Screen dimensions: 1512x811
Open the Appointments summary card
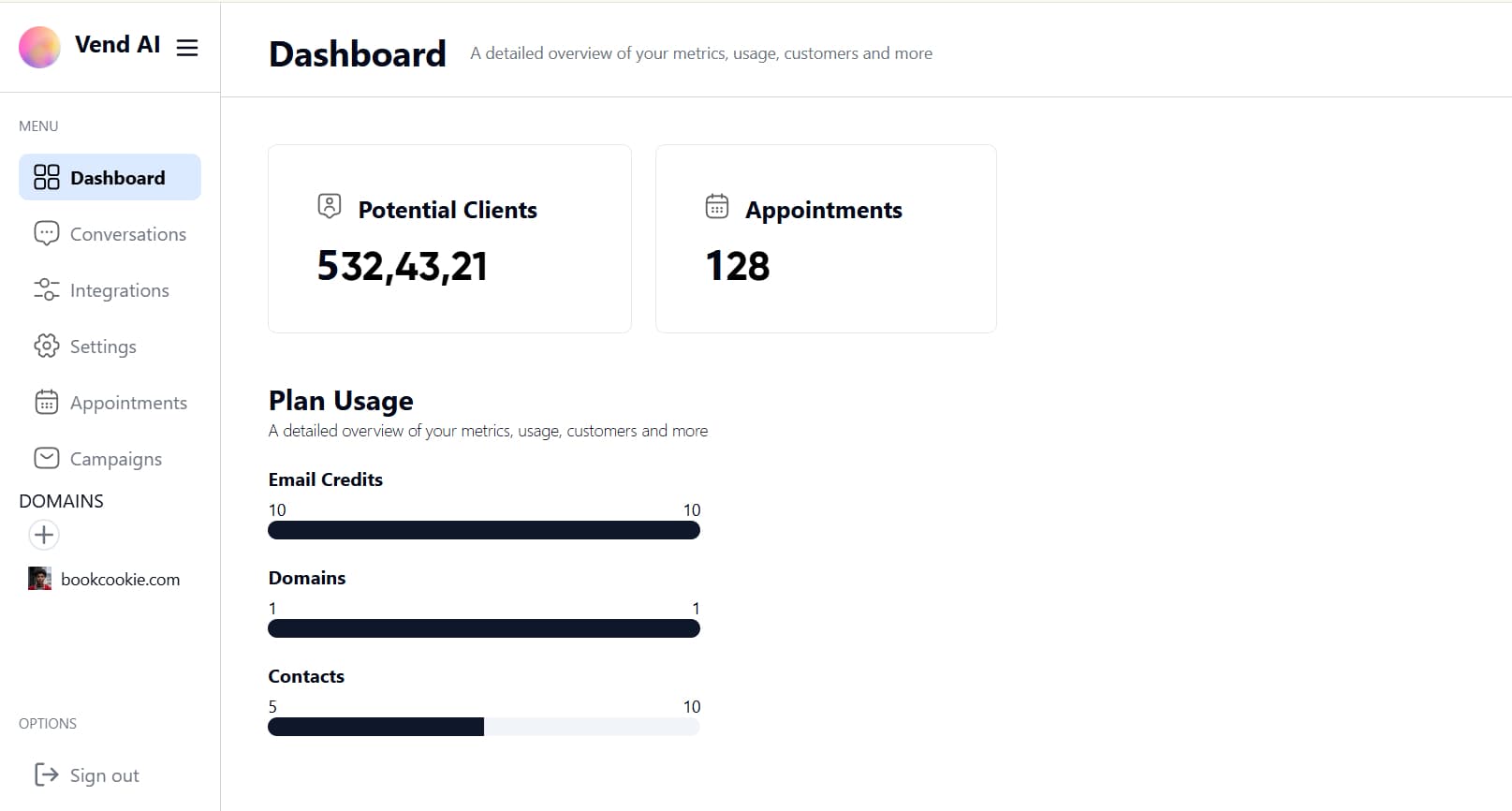(825, 239)
